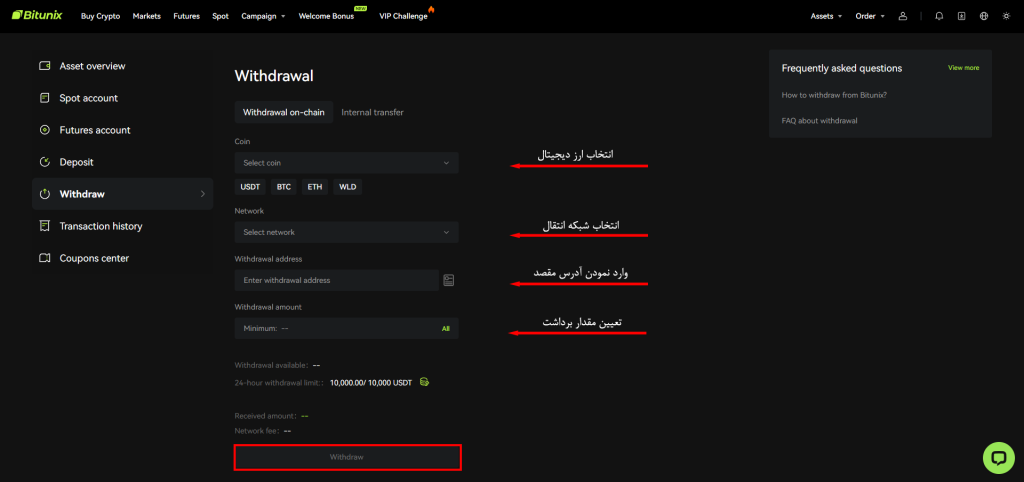Viewport: 1024px width, 482px height.
Task: Open the live chat support bubble
Action: (999, 458)
